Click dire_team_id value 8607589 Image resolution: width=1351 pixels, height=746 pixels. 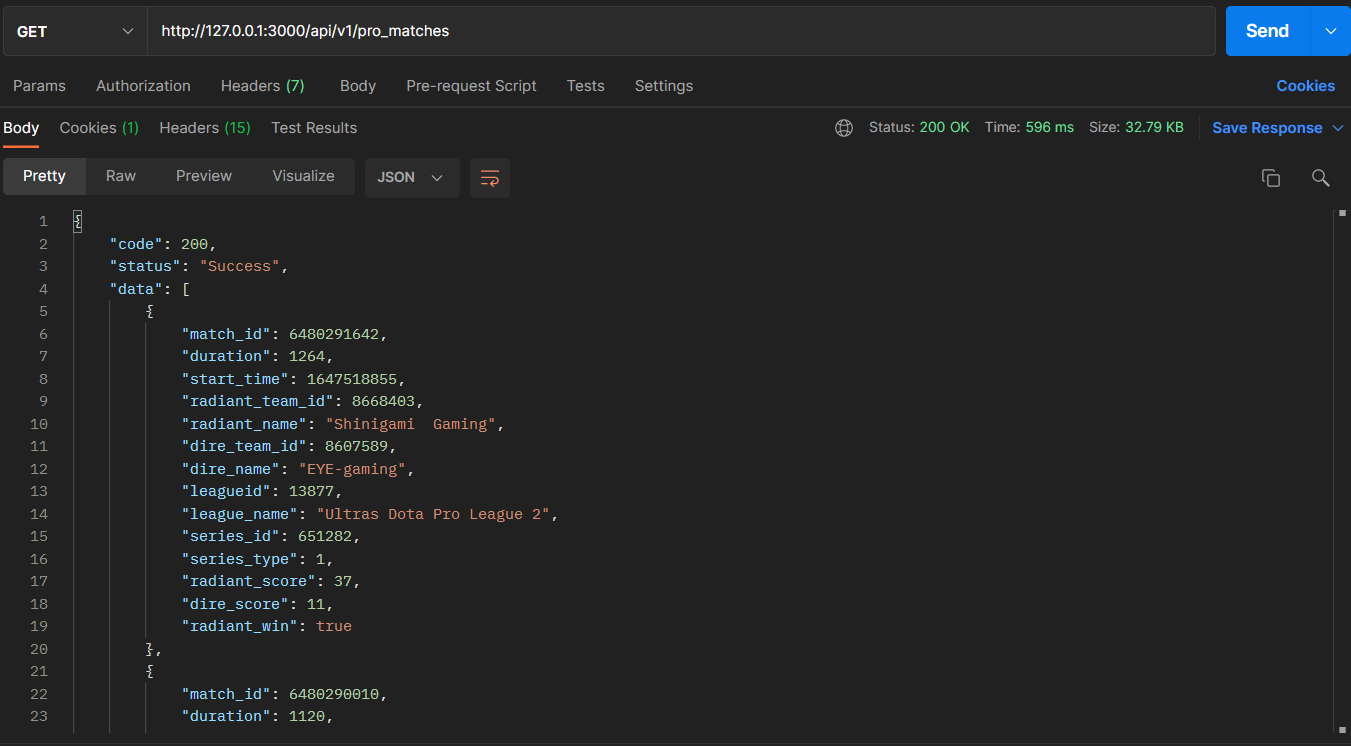click(356, 446)
